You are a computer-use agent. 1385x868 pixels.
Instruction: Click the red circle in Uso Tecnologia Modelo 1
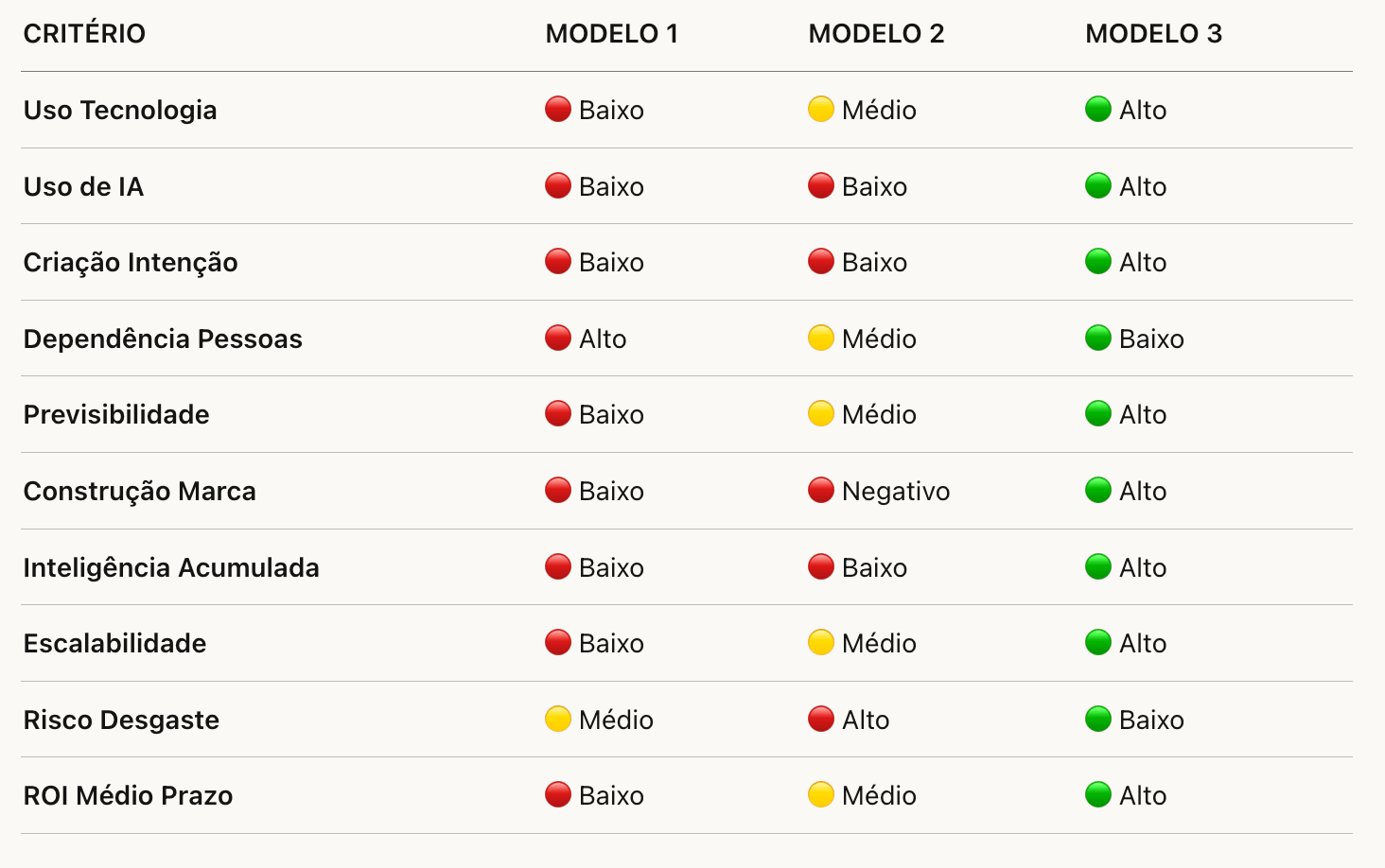[558, 110]
